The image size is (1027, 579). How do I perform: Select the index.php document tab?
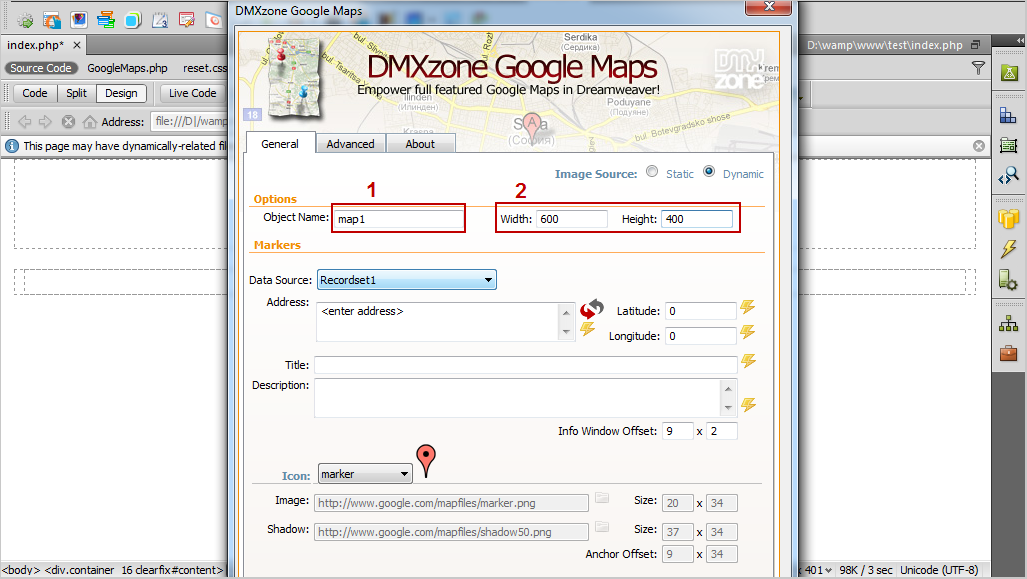(35, 45)
